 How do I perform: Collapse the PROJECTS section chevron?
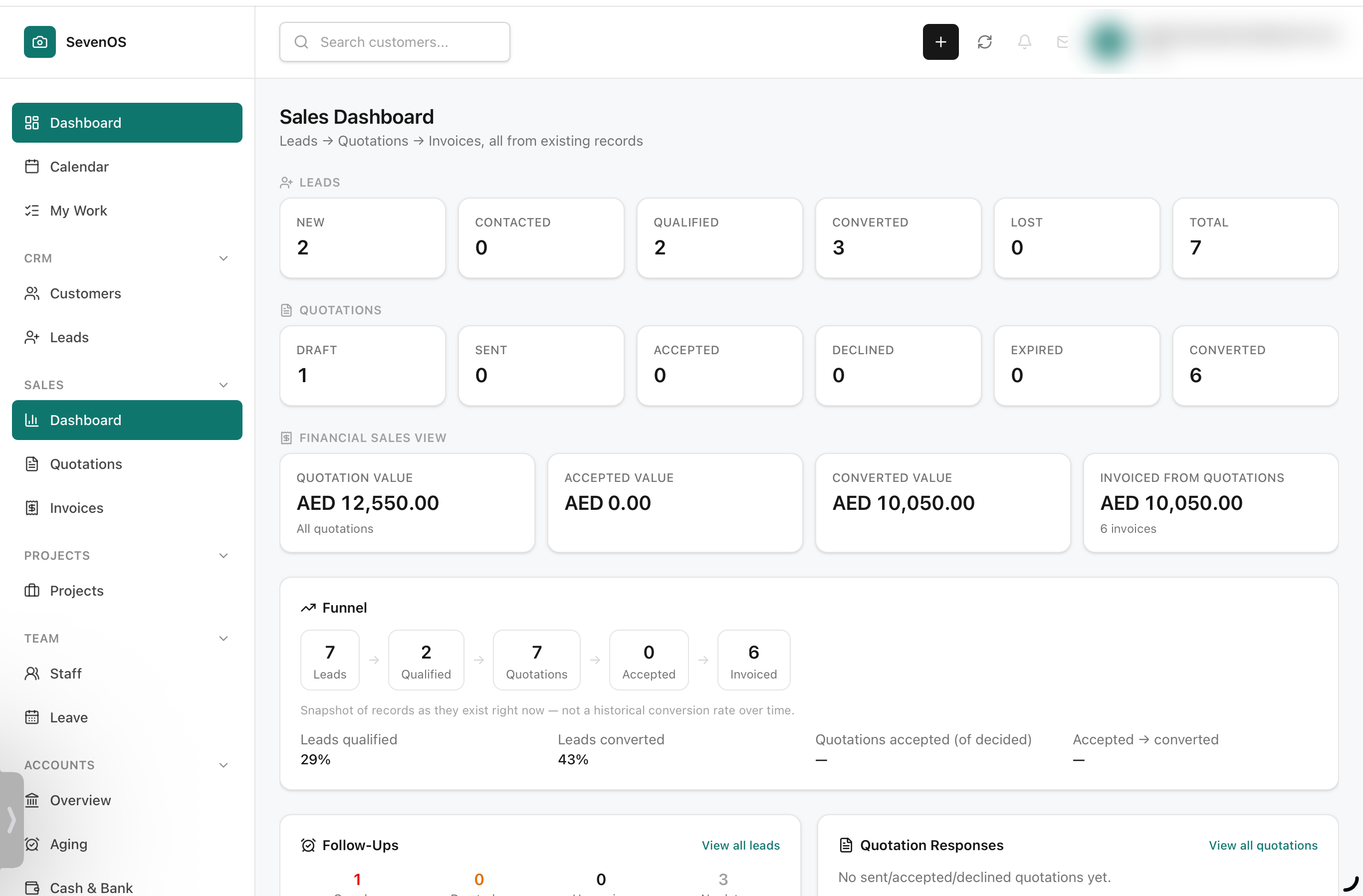224,555
